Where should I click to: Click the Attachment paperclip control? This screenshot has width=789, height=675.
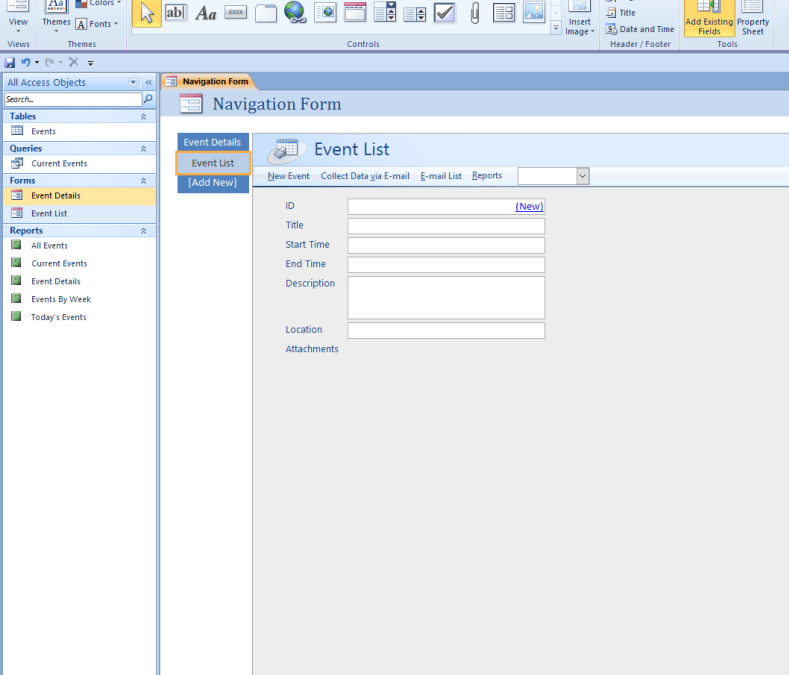[474, 13]
